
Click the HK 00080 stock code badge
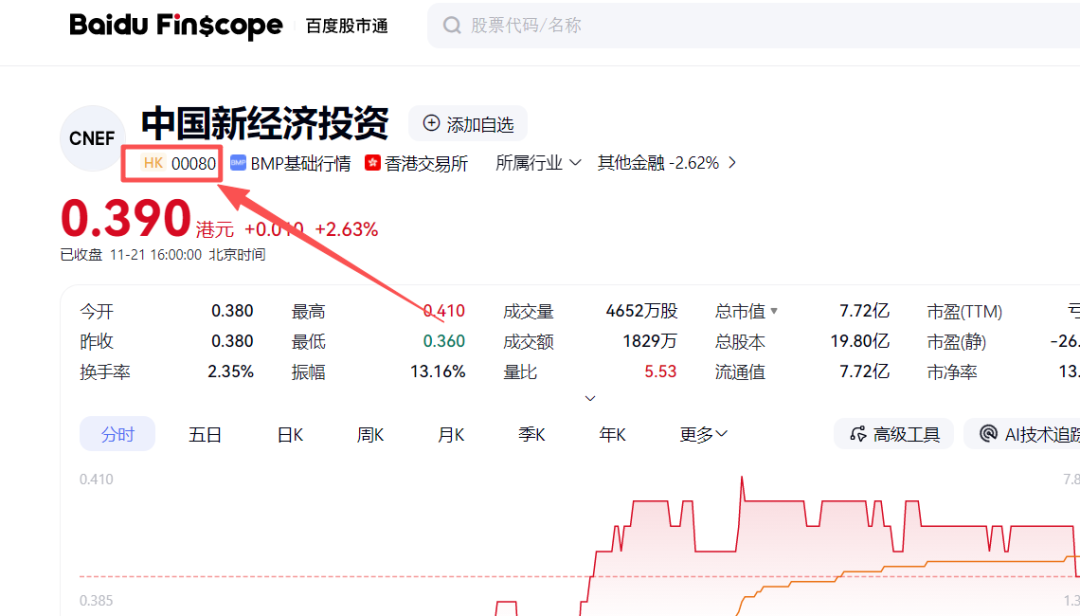pyautogui.click(x=171, y=162)
